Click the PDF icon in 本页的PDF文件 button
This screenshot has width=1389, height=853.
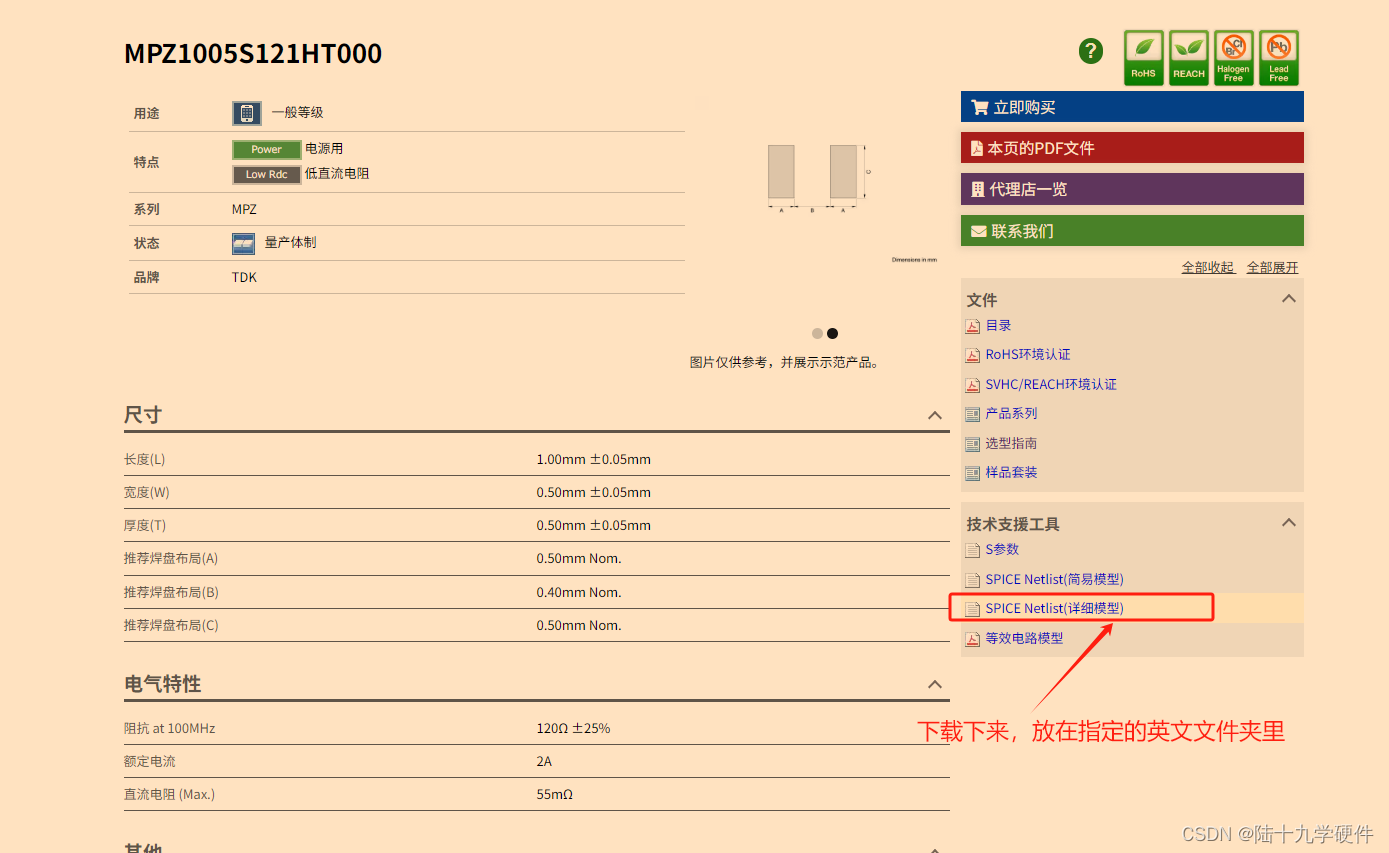[x=977, y=148]
